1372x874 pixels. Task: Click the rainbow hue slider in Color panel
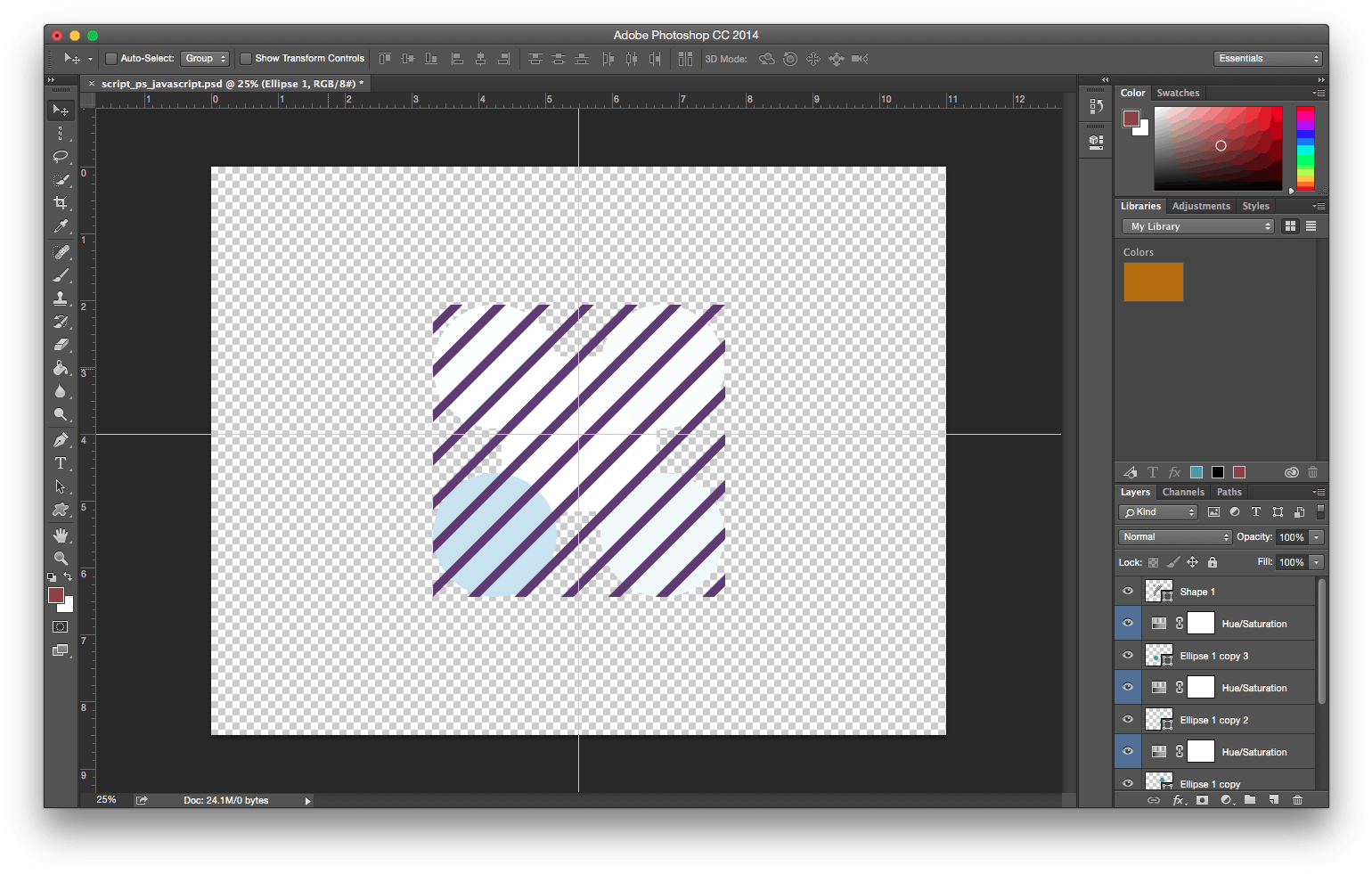pyautogui.click(x=1305, y=148)
